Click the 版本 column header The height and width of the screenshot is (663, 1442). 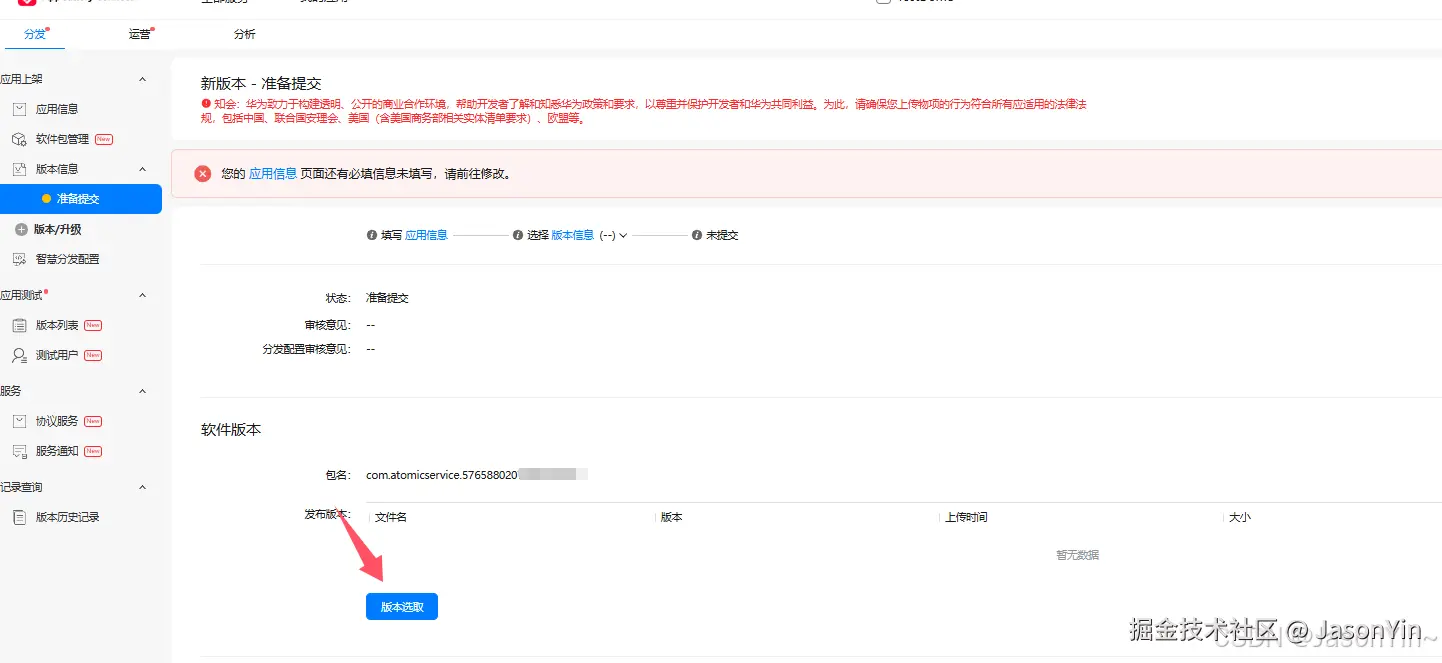coord(672,517)
